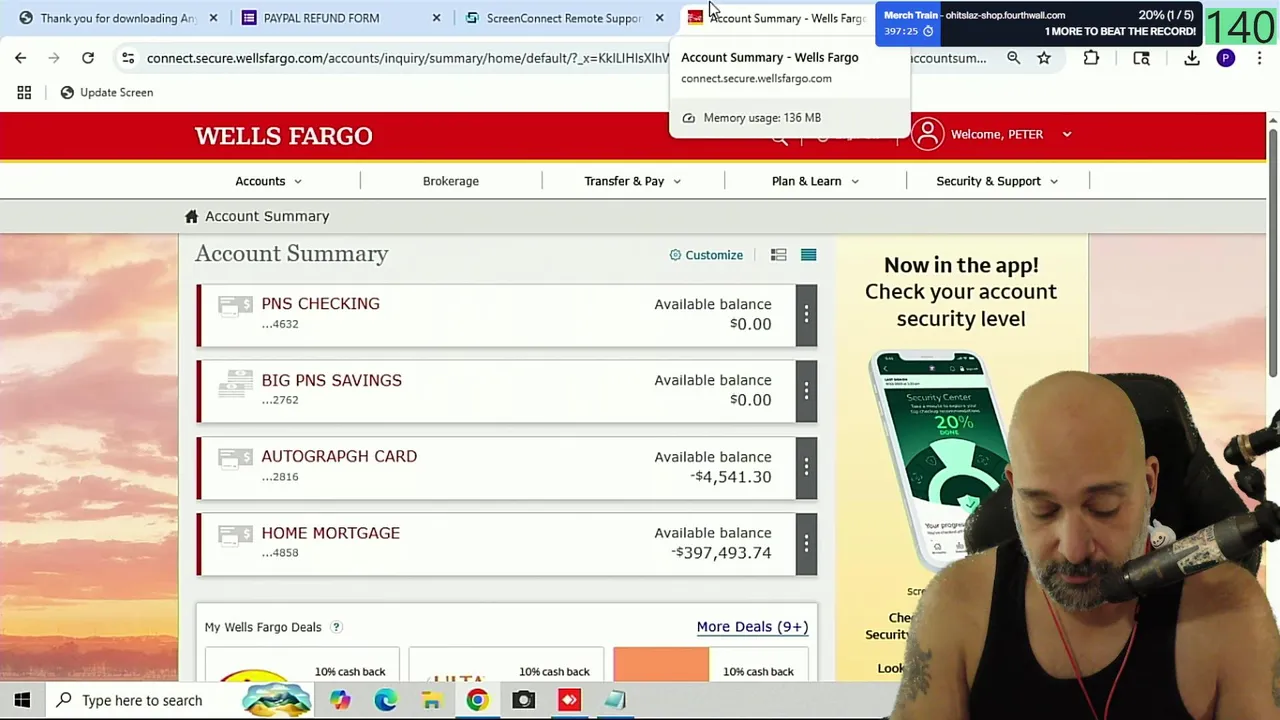
Task: Open the apps grid in bookmarks bar
Action: 24,92
